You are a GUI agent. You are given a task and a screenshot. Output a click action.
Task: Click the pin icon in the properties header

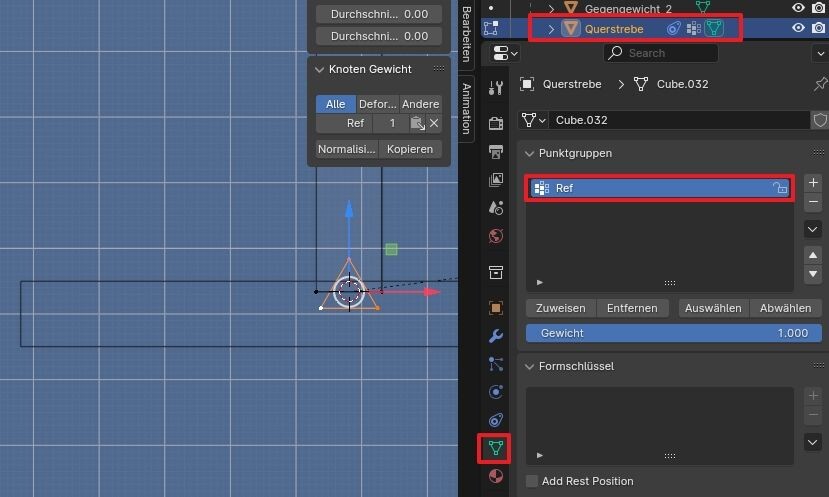click(820, 84)
